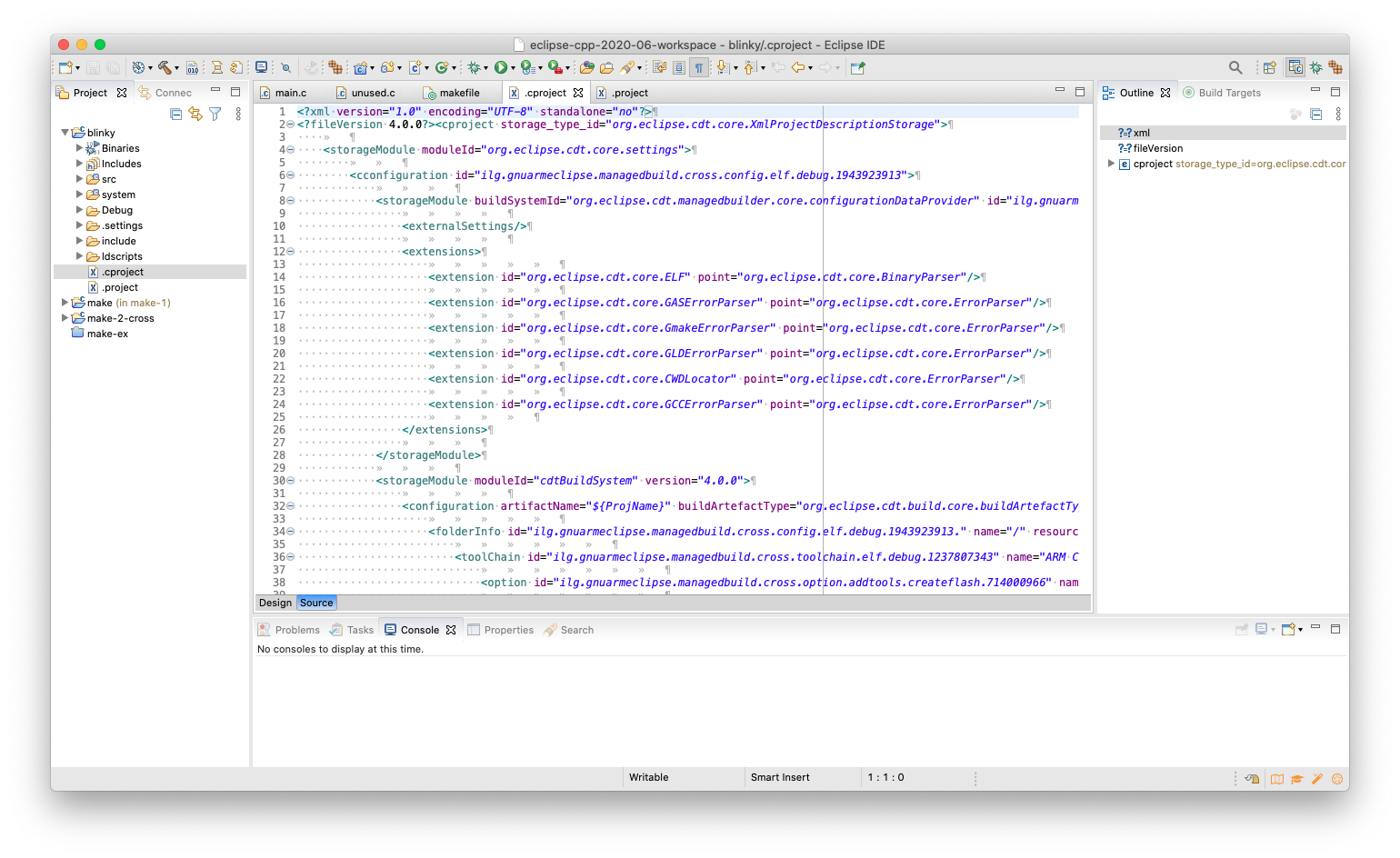Open the Problems tab in bottom panel
The image size is (1400, 858).
coord(296,630)
